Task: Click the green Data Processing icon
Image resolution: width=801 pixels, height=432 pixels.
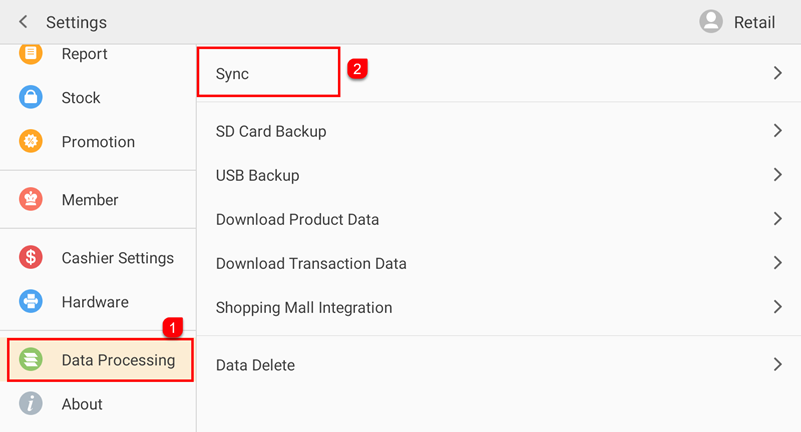Action: click(x=31, y=360)
